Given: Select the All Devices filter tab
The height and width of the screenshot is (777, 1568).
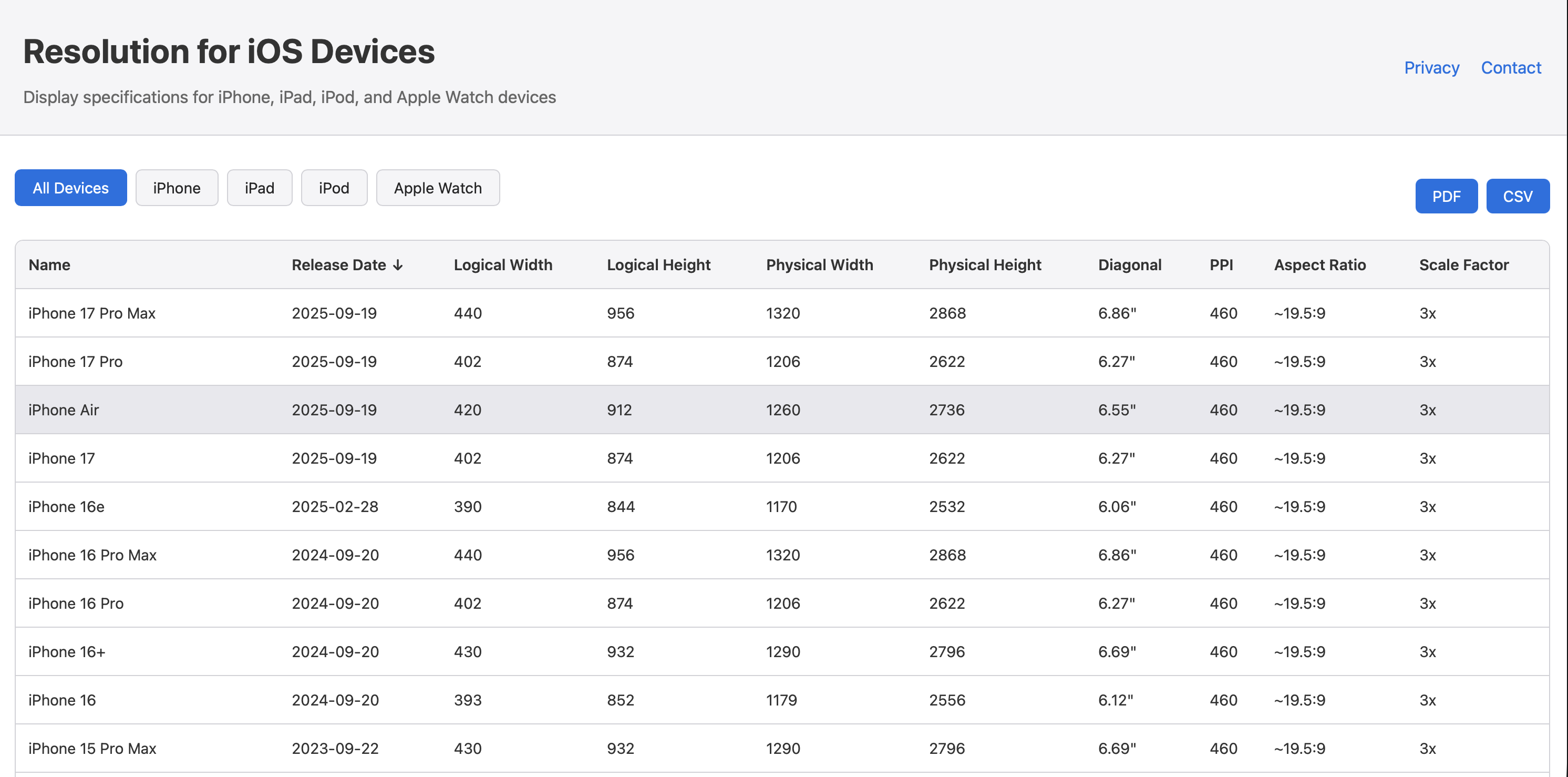Looking at the screenshot, I should tap(70, 188).
